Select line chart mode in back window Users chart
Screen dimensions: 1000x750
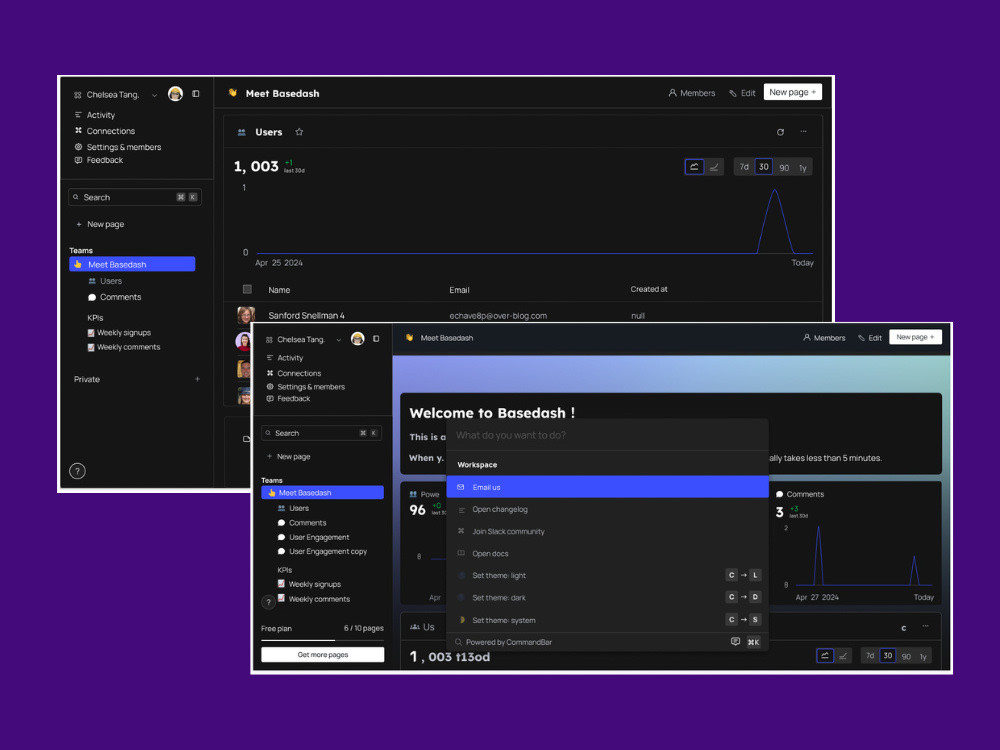pos(714,167)
